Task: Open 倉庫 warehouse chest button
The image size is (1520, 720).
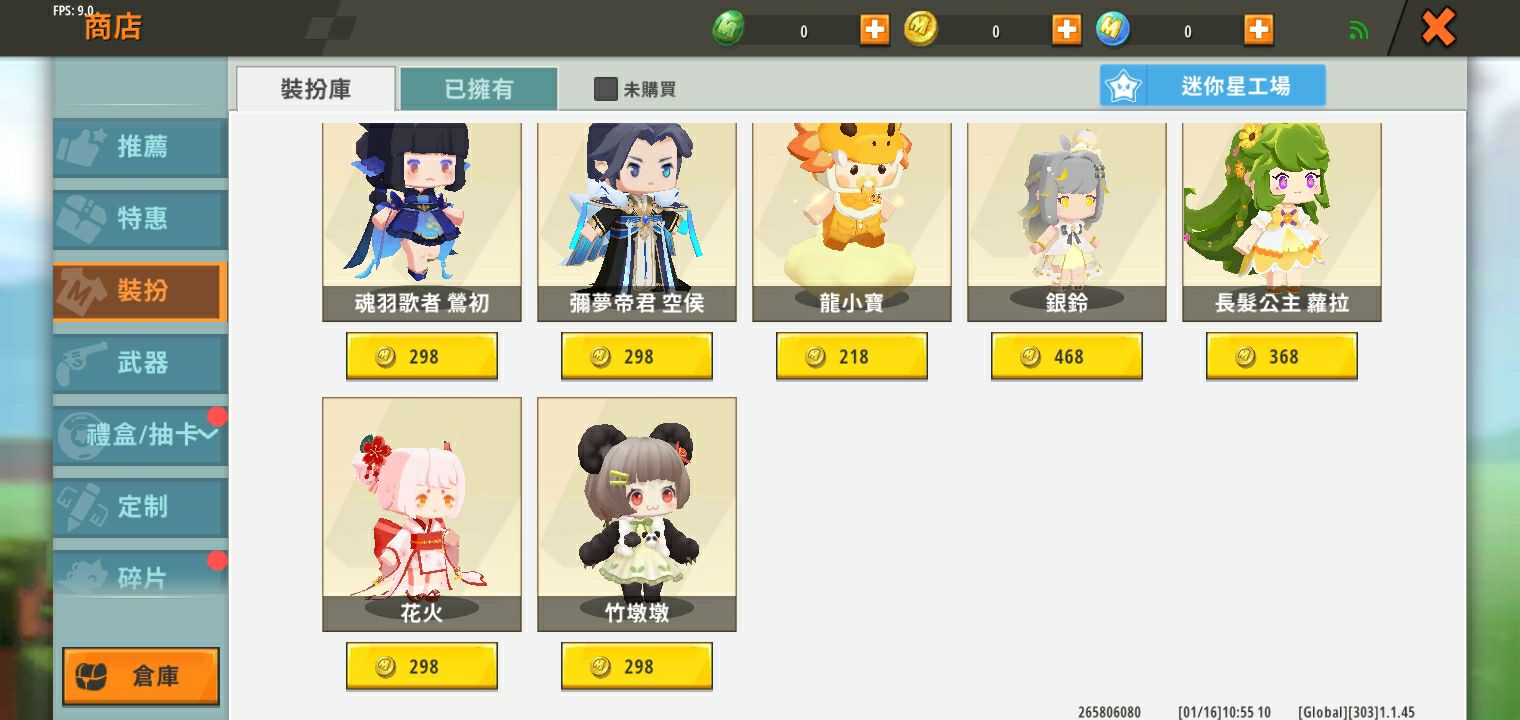Action: point(141,676)
